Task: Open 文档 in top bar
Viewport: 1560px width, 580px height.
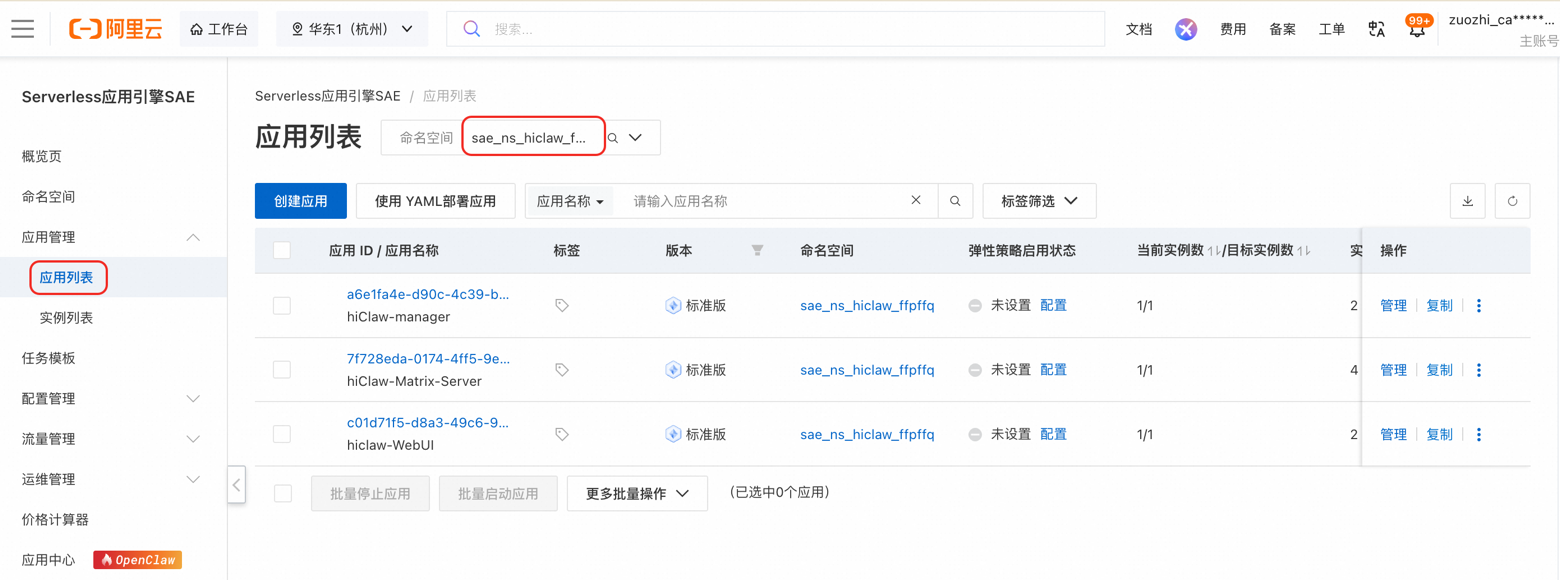Action: [1139, 30]
